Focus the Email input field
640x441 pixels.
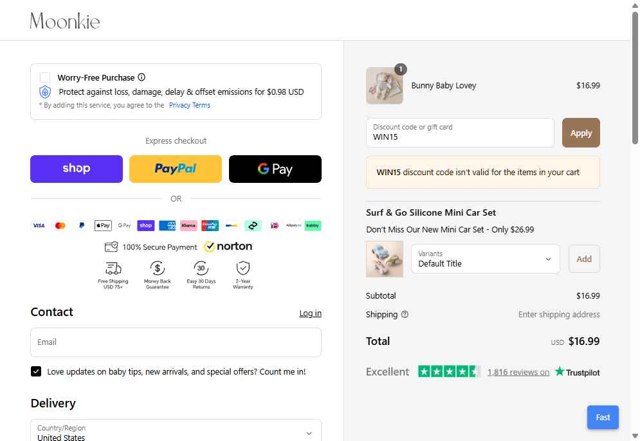[x=176, y=342]
